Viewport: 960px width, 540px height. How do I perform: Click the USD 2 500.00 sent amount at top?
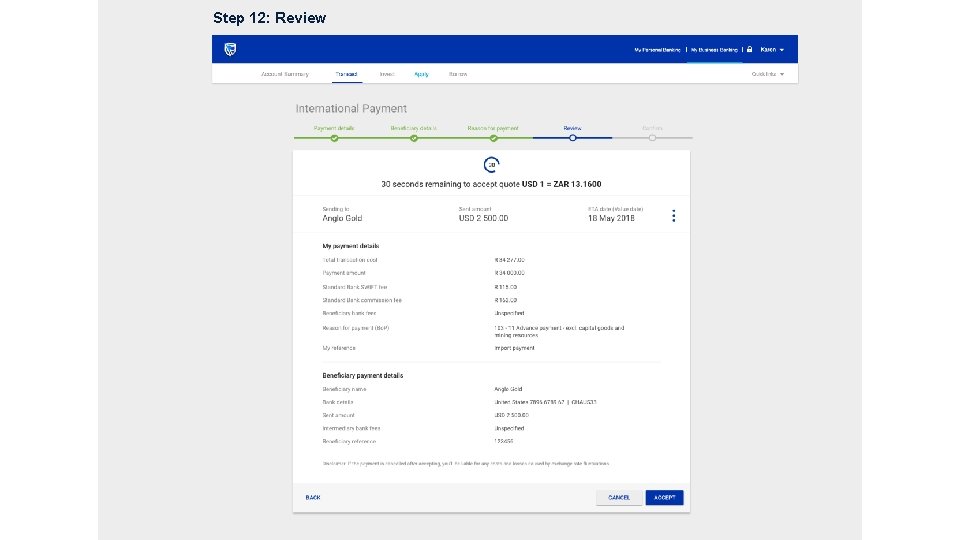coord(483,219)
